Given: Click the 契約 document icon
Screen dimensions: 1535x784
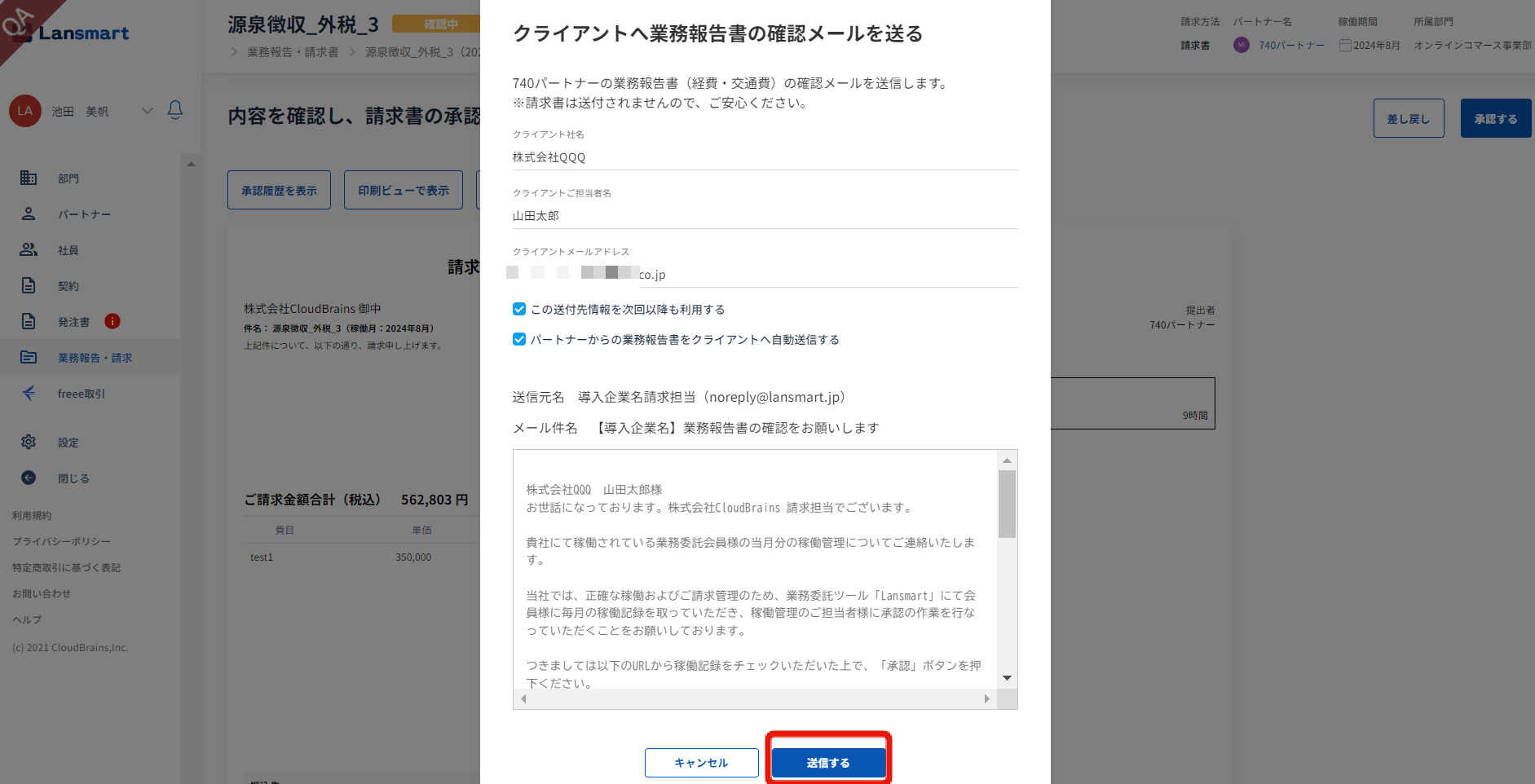Looking at the screenshot, I should click(x=29, y=285).
